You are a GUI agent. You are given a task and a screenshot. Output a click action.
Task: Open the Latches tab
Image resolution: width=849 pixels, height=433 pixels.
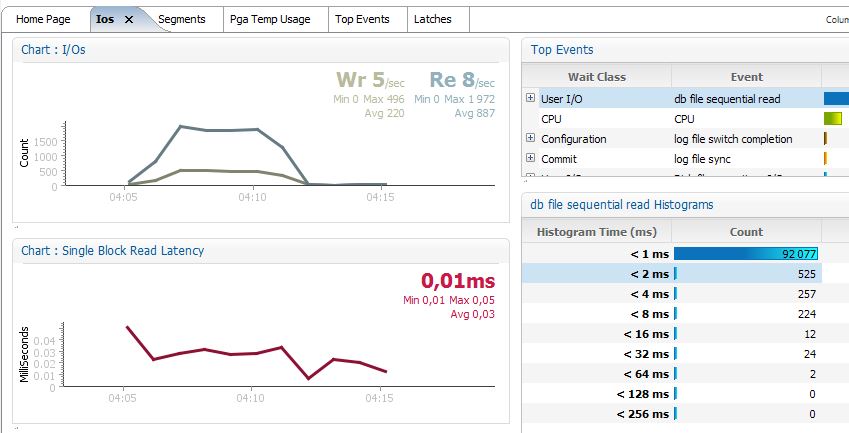tap(432, 19)
